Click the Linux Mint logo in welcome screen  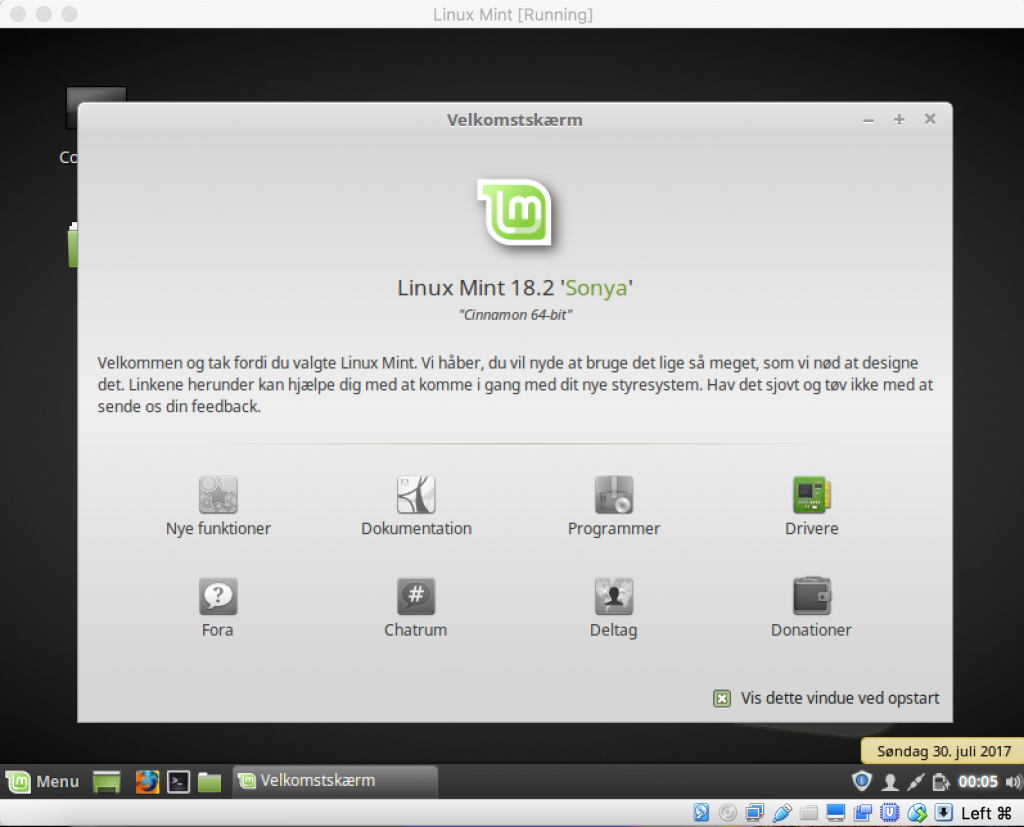pos(515,212)
